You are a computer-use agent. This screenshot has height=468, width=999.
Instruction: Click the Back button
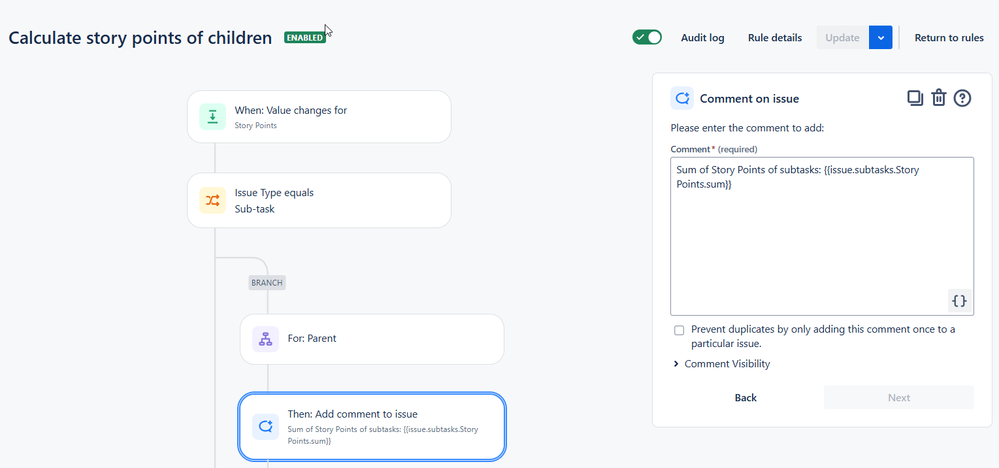[745, 398]
